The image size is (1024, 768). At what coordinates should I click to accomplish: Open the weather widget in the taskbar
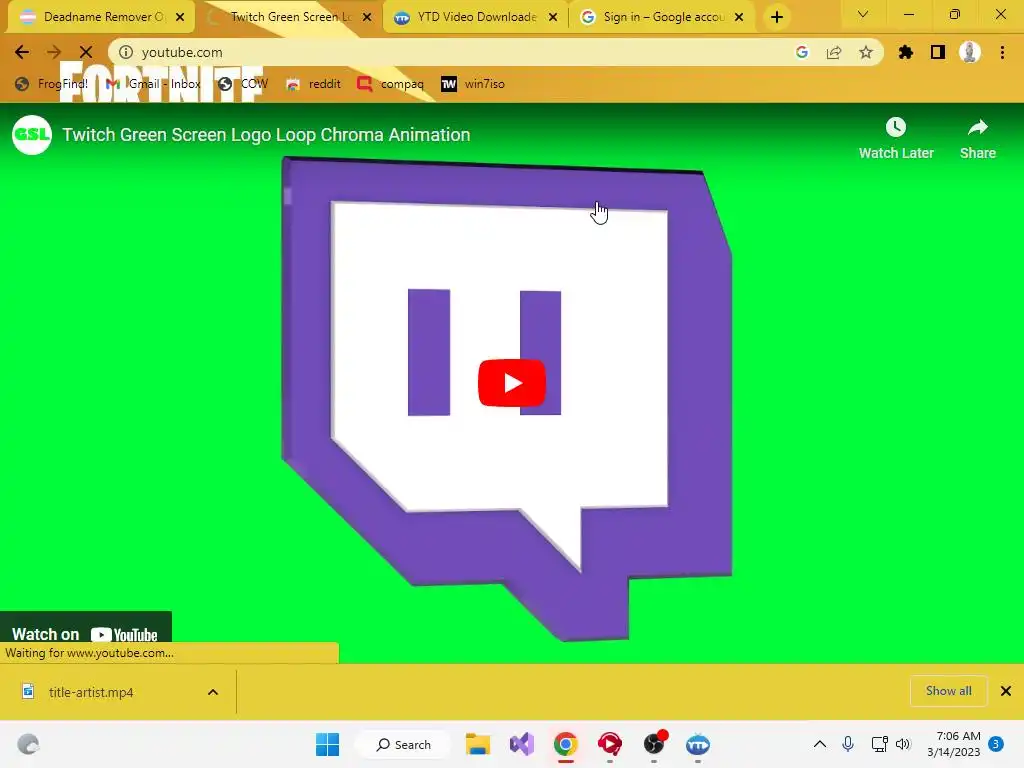tap(28, 744)
